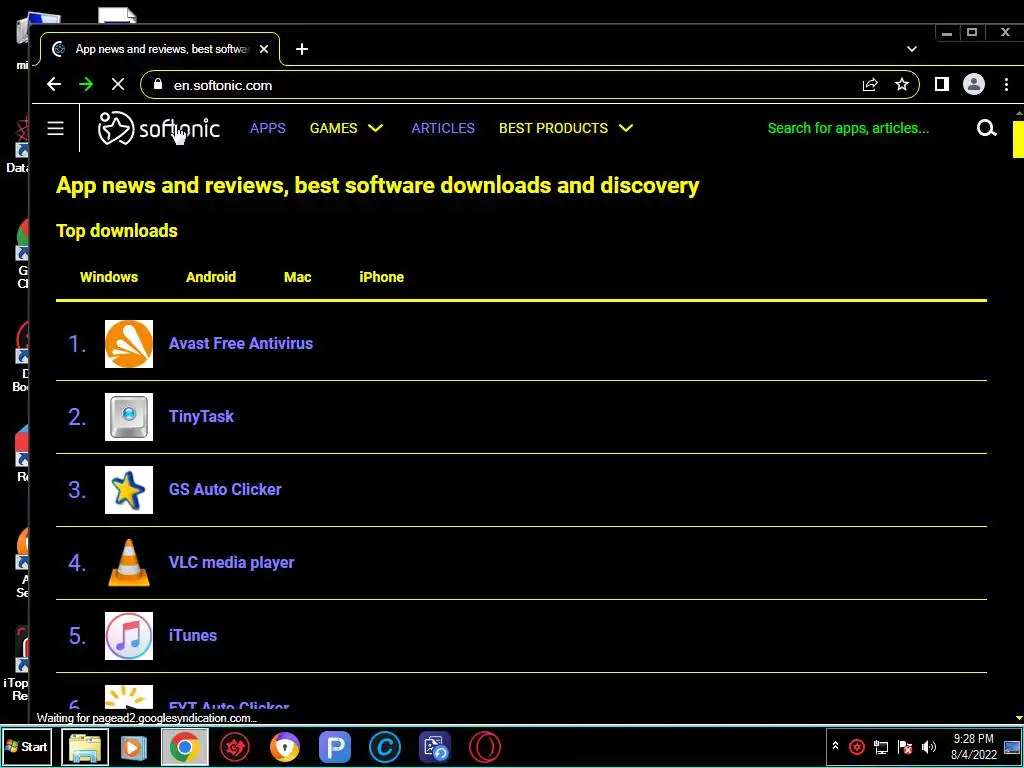
Task: Click the VLC traffic cone icon
Action: click(129, 563)
